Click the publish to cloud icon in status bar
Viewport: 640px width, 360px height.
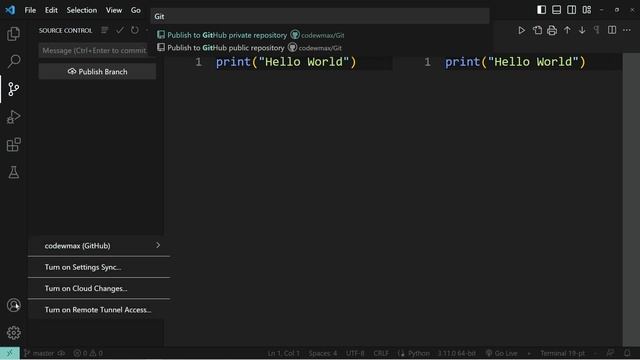coord(61,353)
